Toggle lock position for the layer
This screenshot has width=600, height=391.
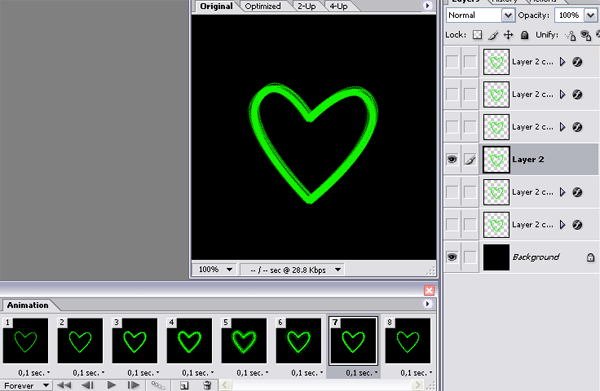(x=508, y=35)
